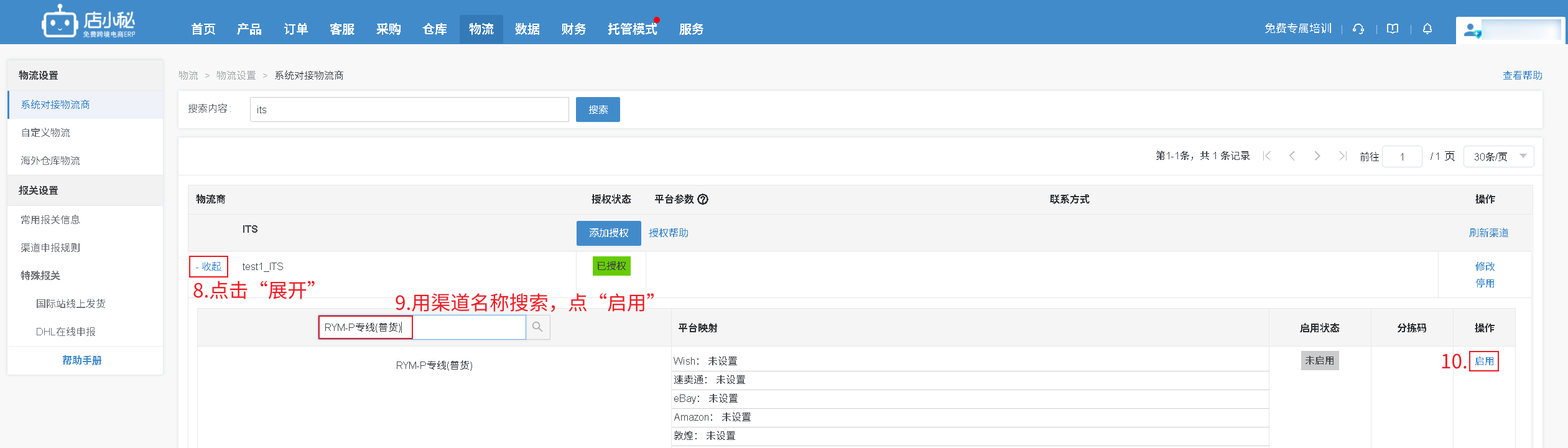This screenshot has width=1568, height=448.
Task: Click the user account avatar icon
Action: (1472, 30)
